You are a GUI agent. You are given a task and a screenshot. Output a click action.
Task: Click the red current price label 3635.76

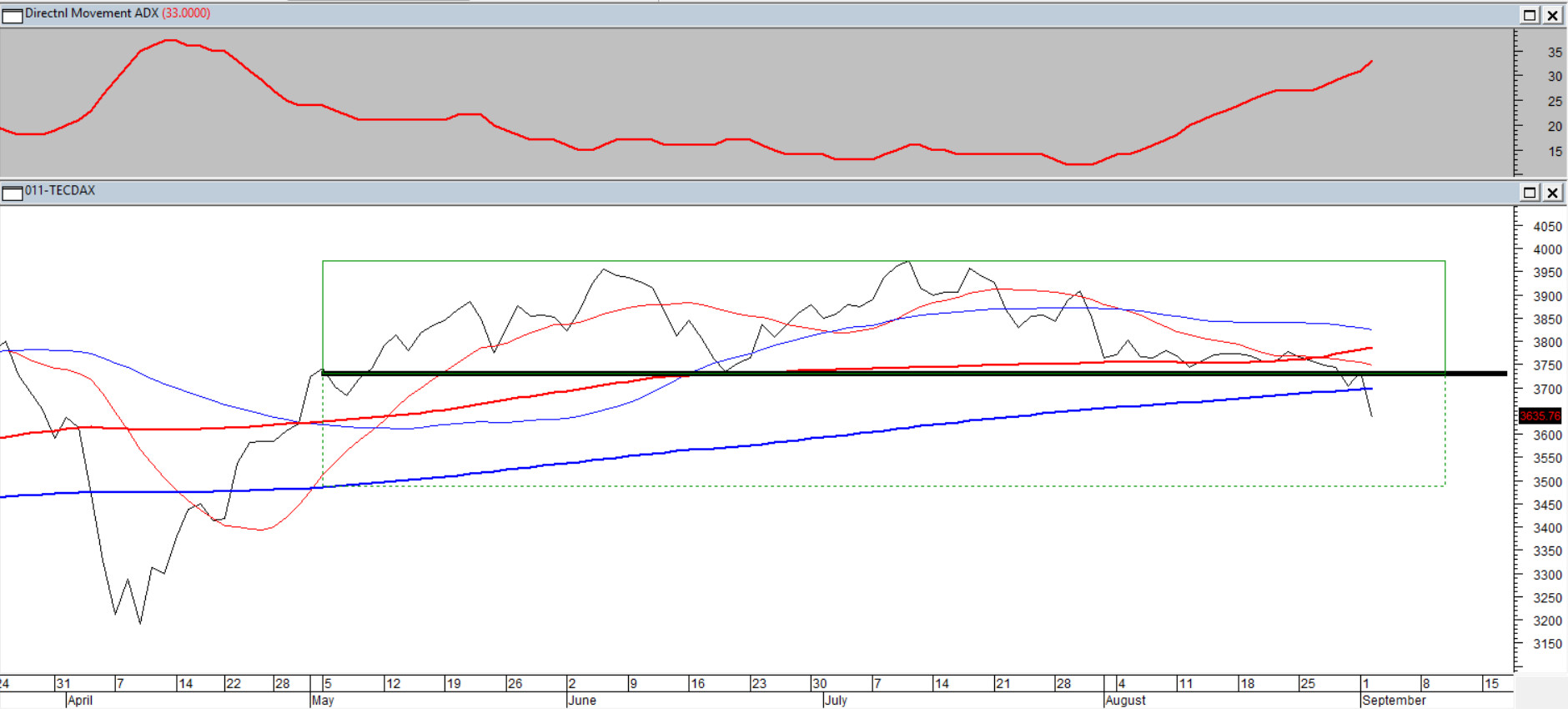click(1539, 415)
